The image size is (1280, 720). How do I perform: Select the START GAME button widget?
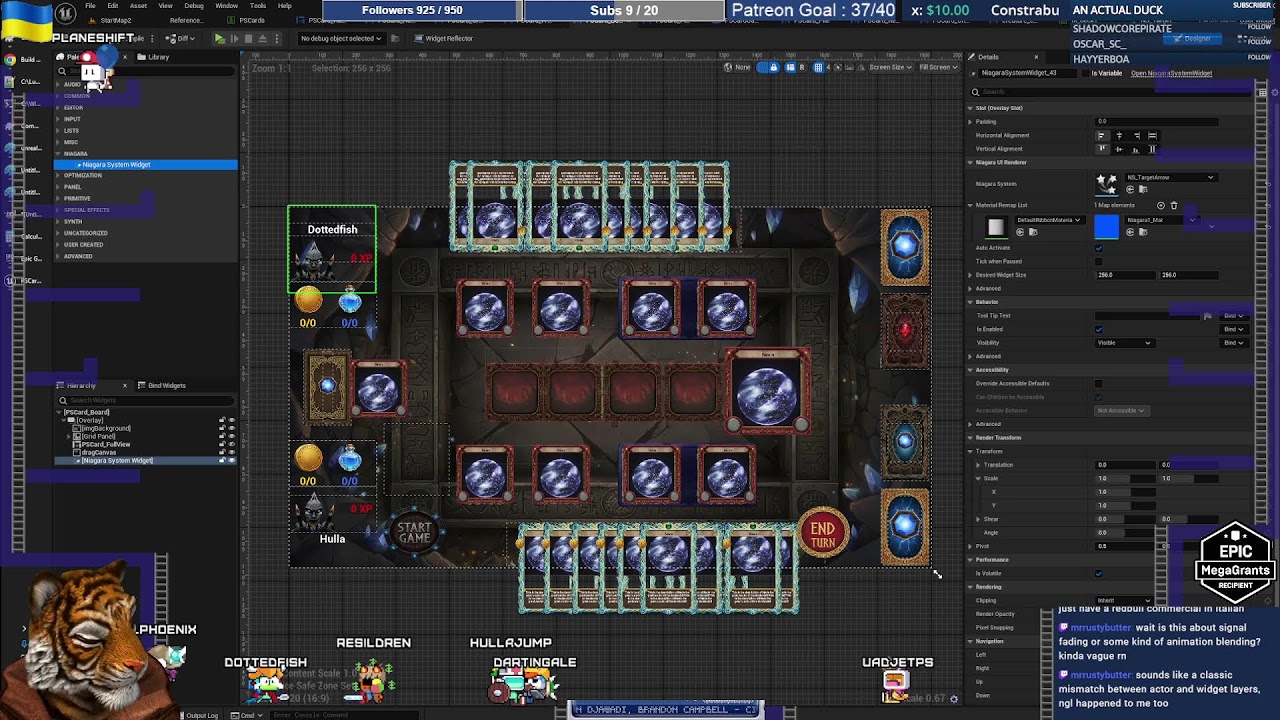tap(414, 533)
